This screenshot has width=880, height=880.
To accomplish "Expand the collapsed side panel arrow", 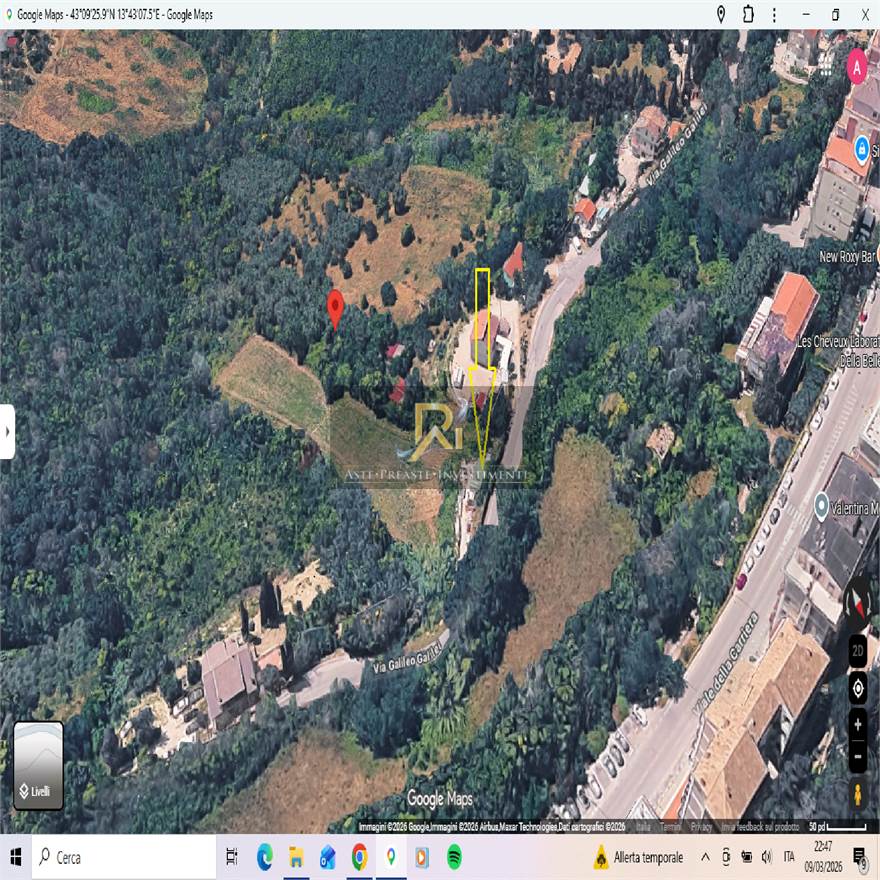I will tap(7, 432).
